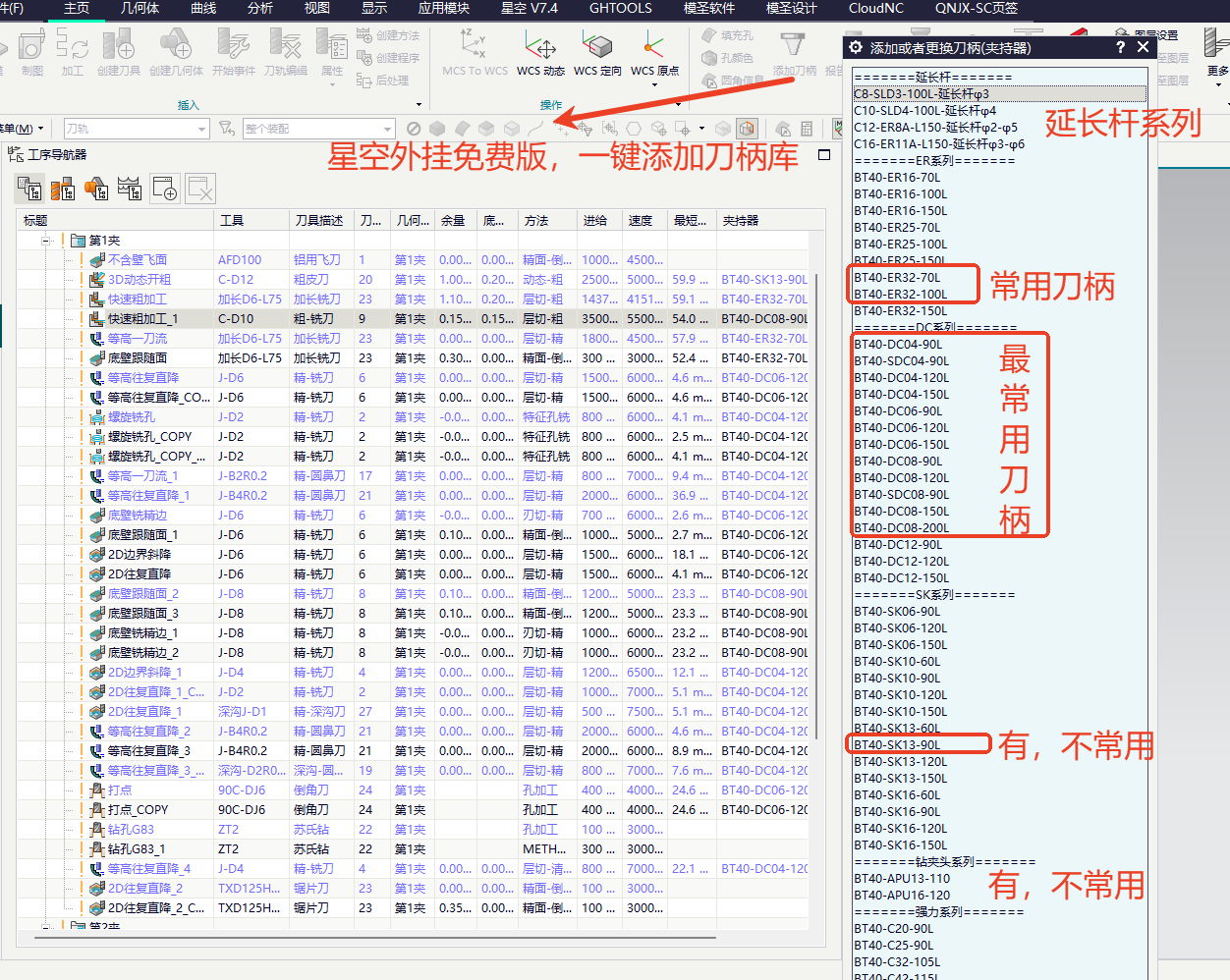The width and height of the screenshot is (1230, 980).
Task: Select the program order view icon in navigator
Action: (29, 189)
